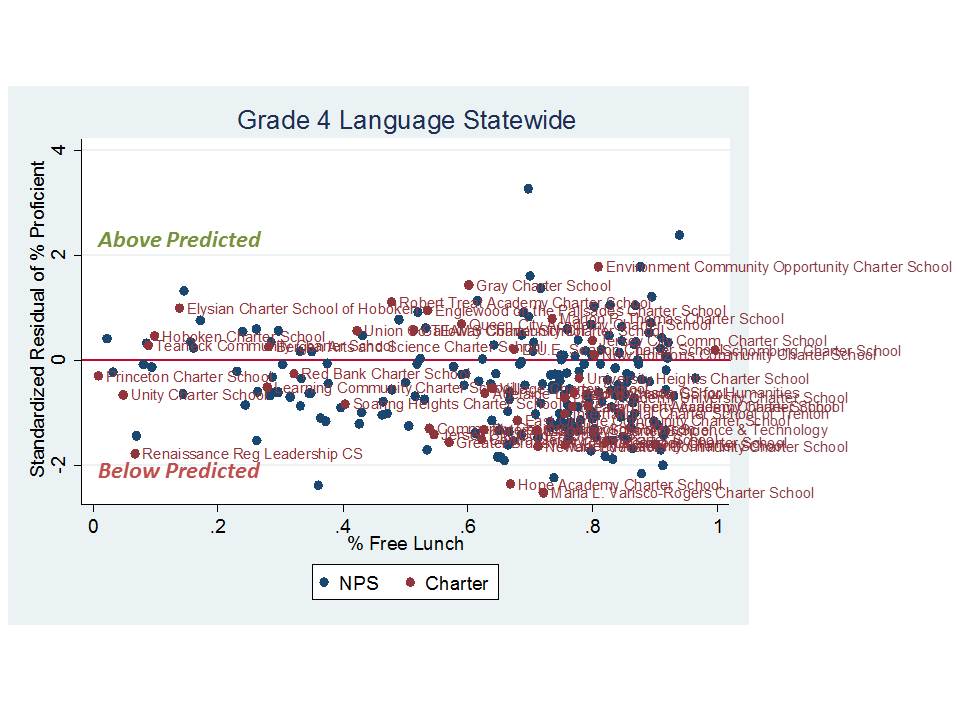The image size is (960, 720).
Task: Click the highest blue NPS data point
Action: pyautogui.click(x=528, y=189)
